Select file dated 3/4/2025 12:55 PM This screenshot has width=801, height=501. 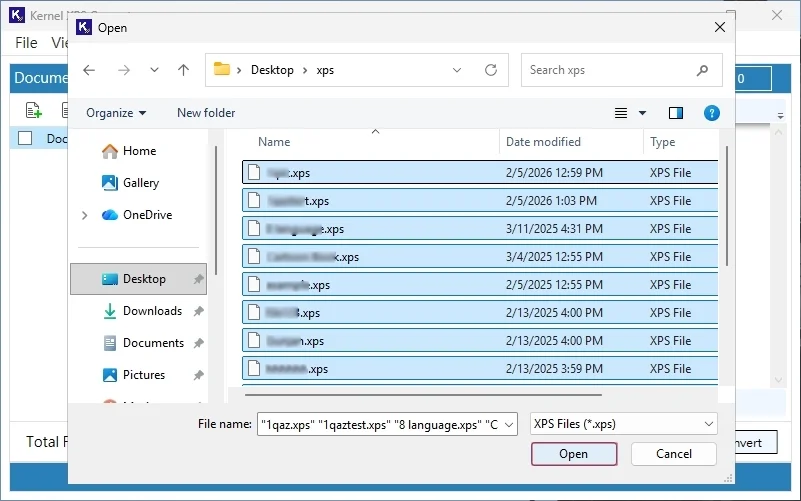coord(480,257)
